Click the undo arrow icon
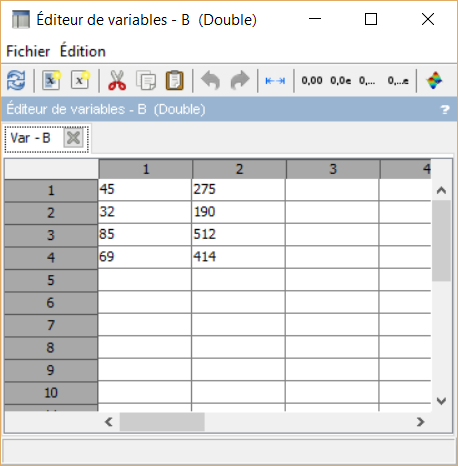The height and width of the screenshot is (466, 458). 210,80
